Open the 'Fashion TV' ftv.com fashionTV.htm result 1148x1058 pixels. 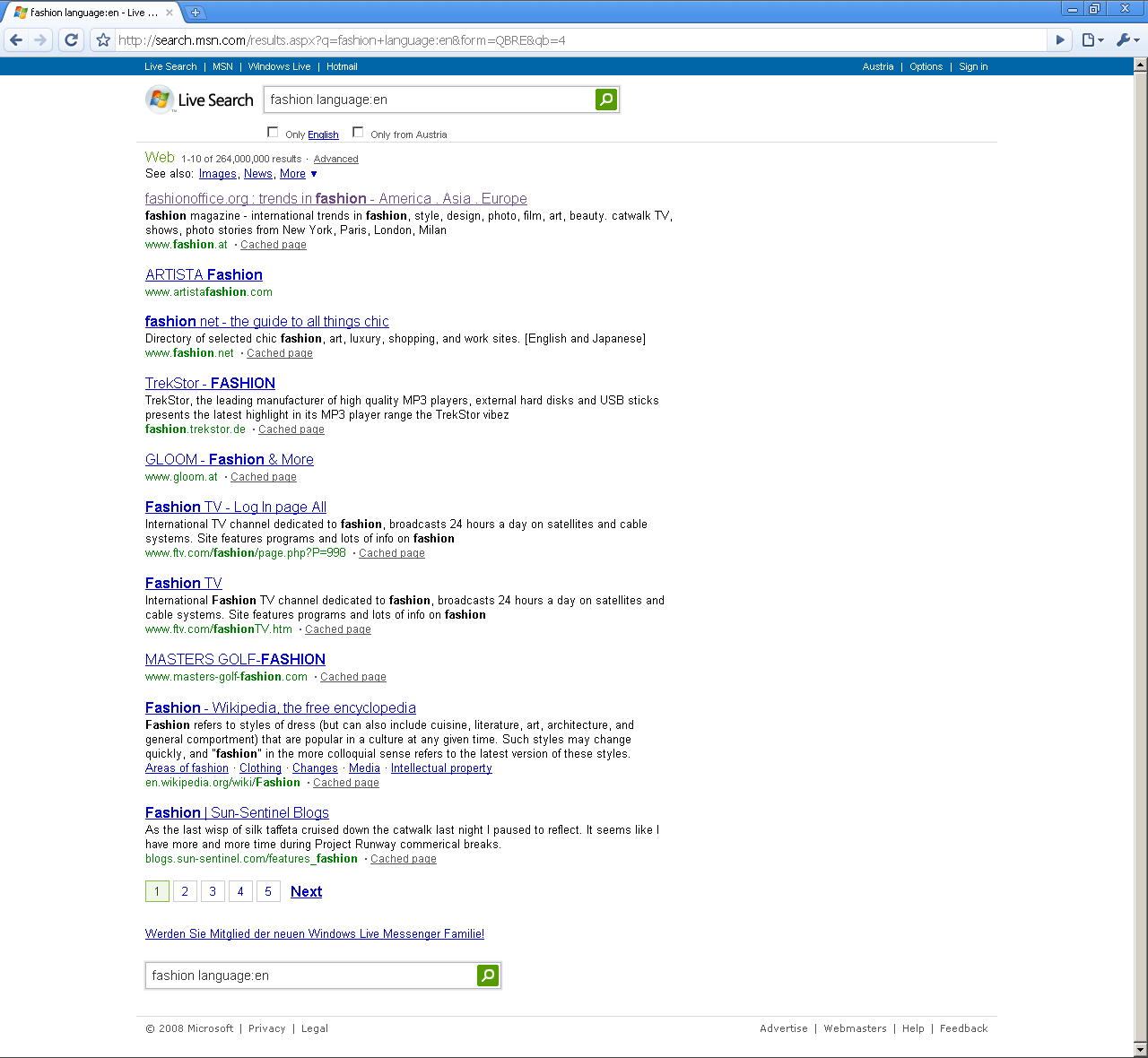tap(184, 584)
